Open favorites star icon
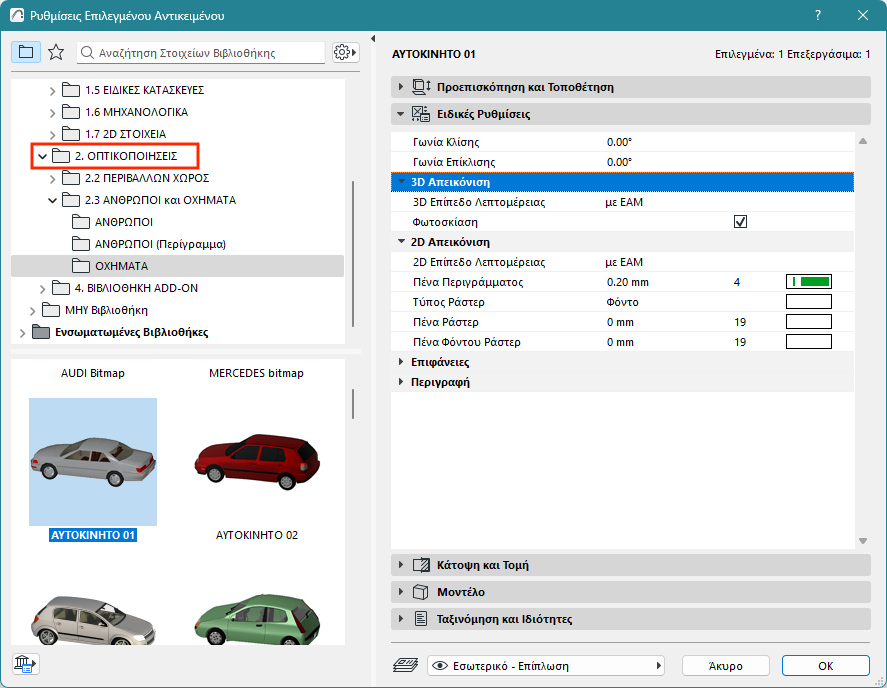This screenshot has height=688, width=887. point(56,52)
